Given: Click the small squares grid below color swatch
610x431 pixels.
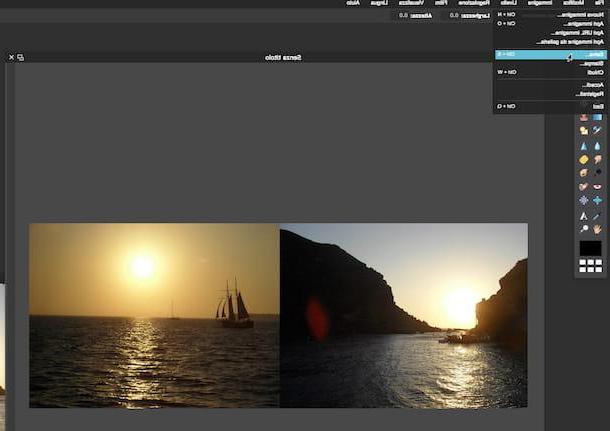Looking at the screenshot, I should pos(590,266).
